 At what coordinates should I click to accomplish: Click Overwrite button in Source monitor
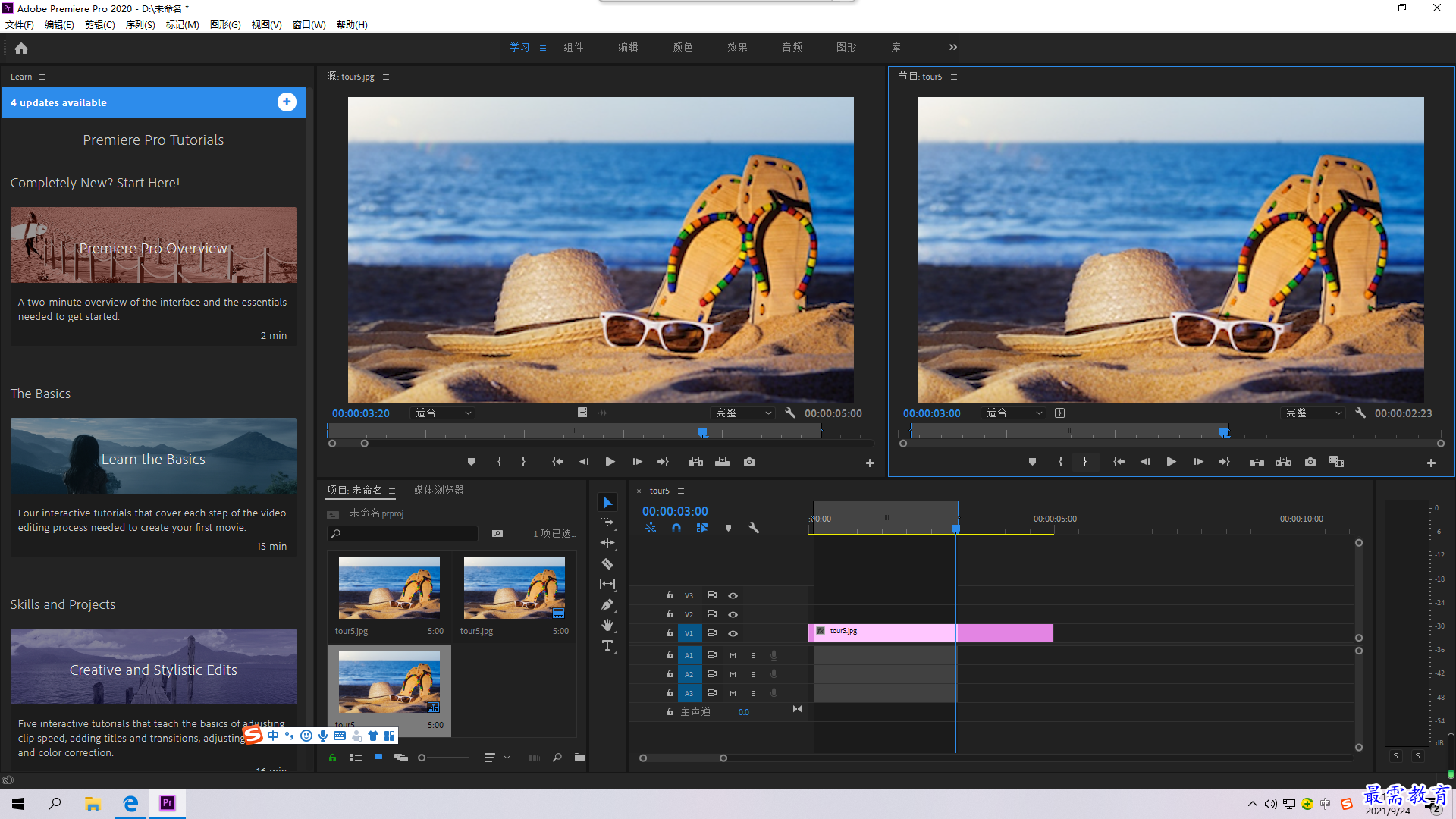tap(722, 462)
